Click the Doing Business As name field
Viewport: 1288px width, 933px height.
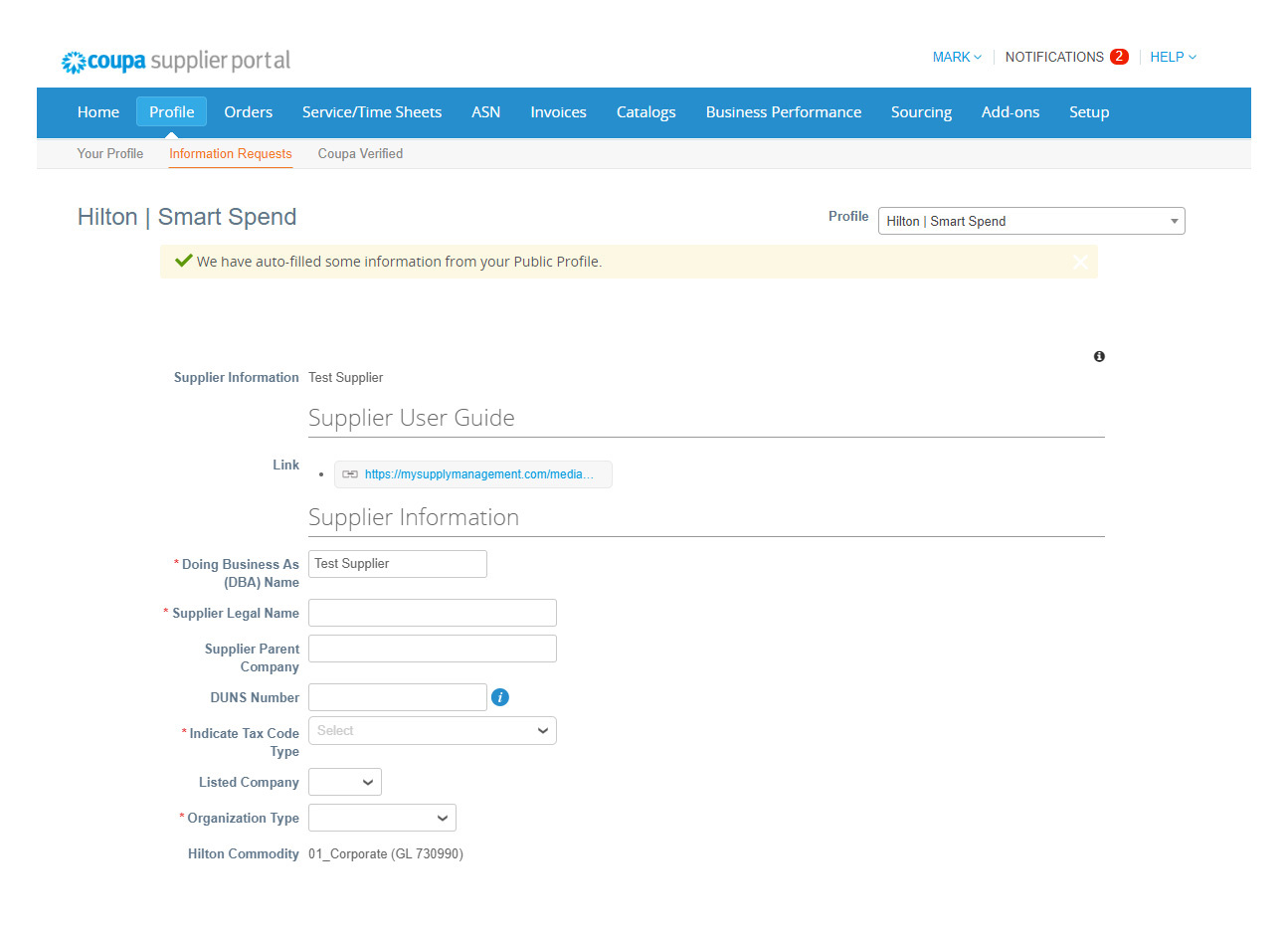point(397,564)
